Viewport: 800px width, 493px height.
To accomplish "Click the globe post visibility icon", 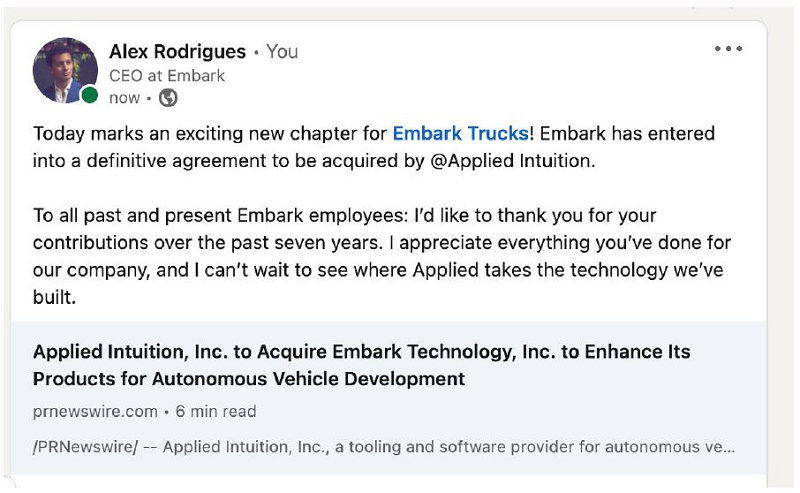I will point(168,98).
